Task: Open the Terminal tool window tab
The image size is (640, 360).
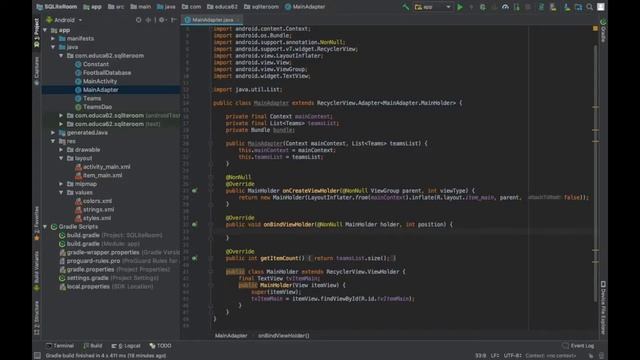Action: tap(60, 346)
